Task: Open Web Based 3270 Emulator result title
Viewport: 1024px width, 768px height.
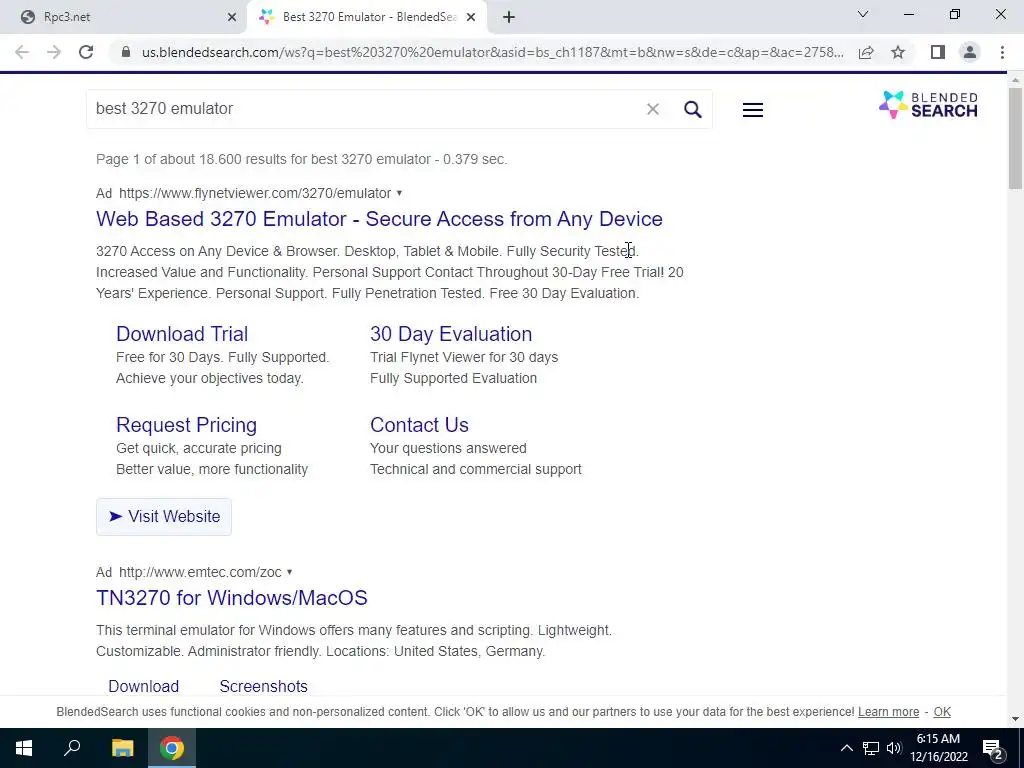Action: [x=379, y=219]
